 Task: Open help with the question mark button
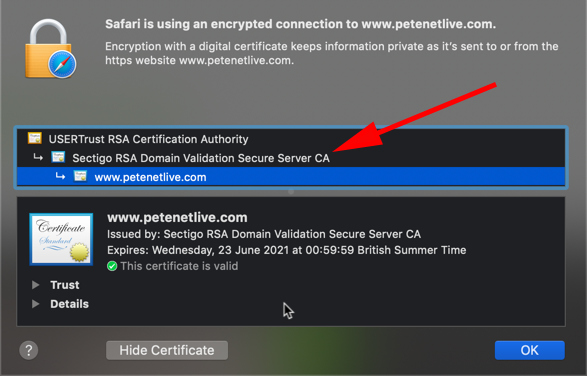29,350
